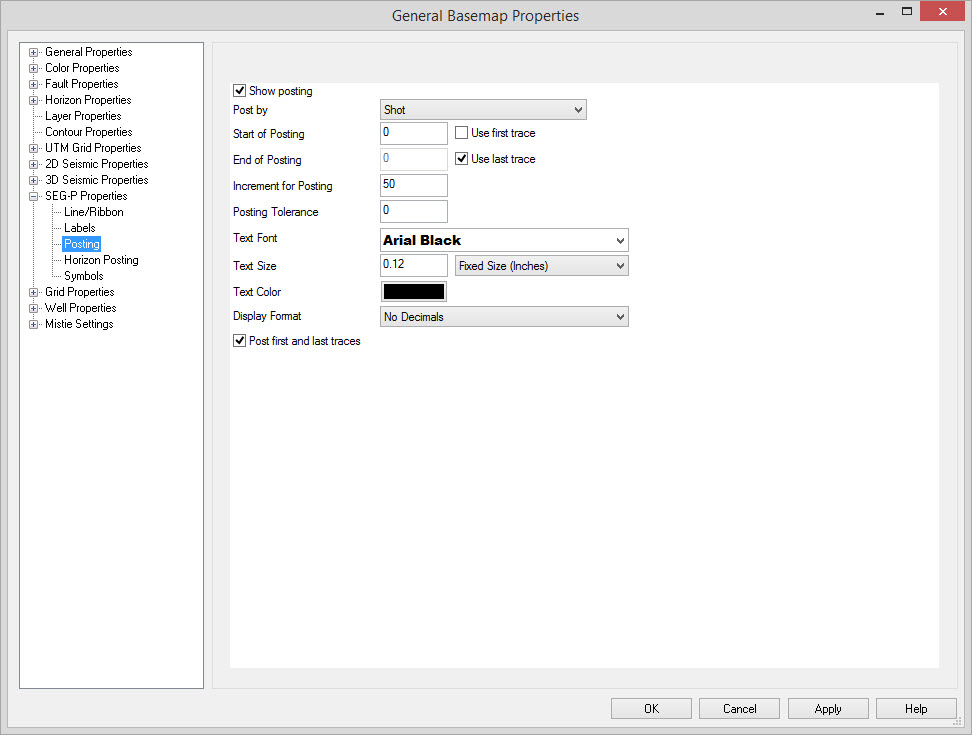
Task: Click the black Text Color swatch
Action: [414, 292]
